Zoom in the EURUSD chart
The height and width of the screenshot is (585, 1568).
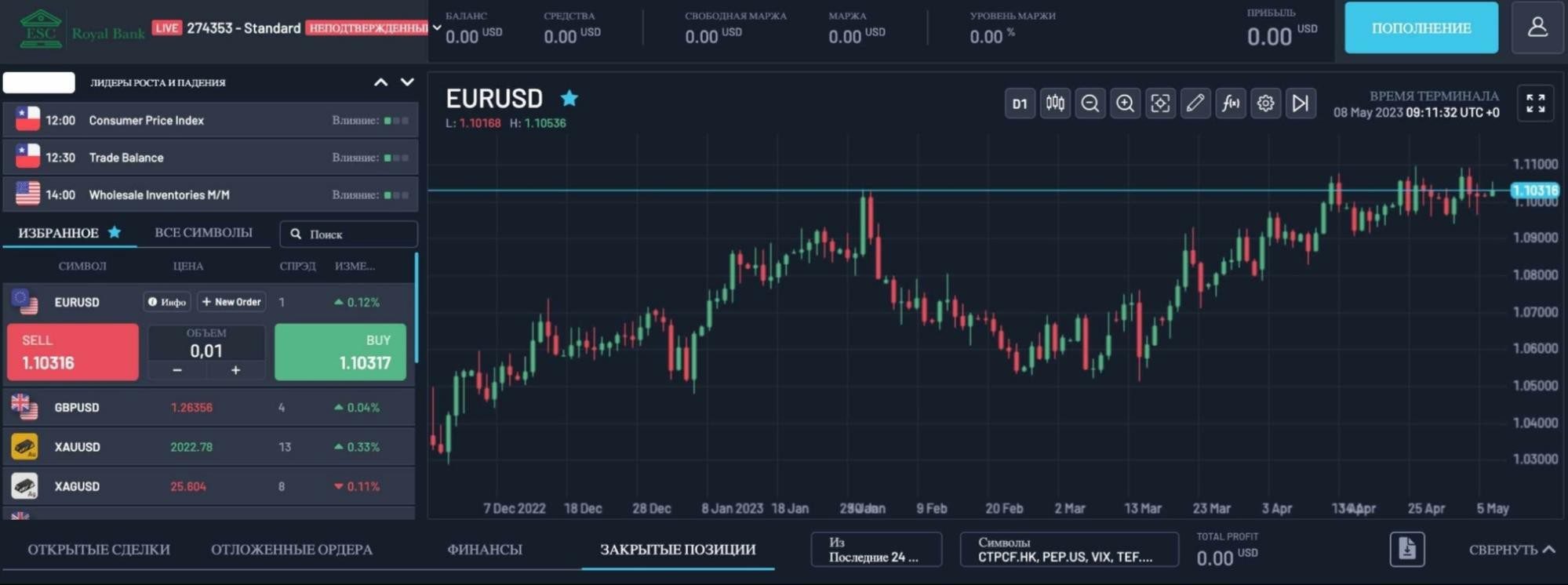[x=1125, y=104]
